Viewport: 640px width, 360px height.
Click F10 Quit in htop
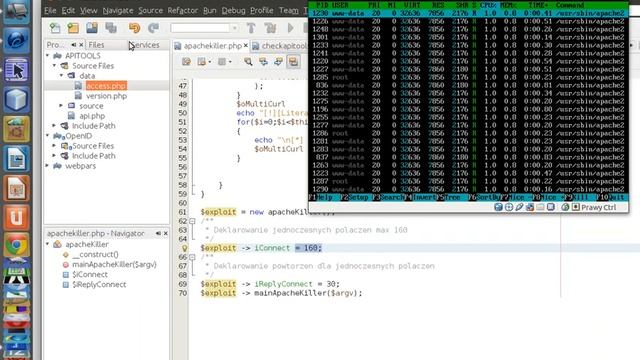pyautogui.click(x=611, y=198)
